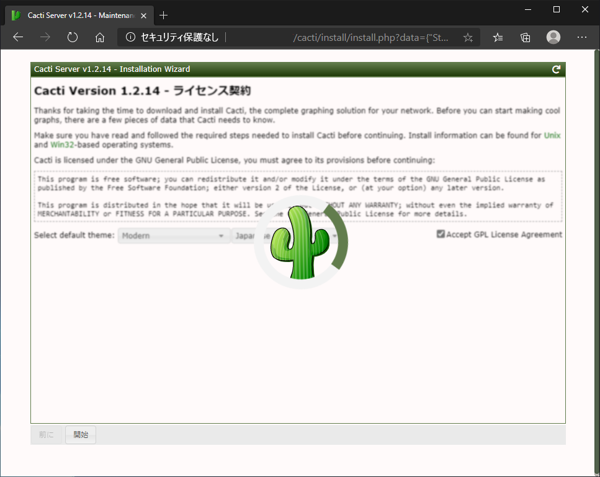Follow the Win32 install information link

click(x=62, y=145)
